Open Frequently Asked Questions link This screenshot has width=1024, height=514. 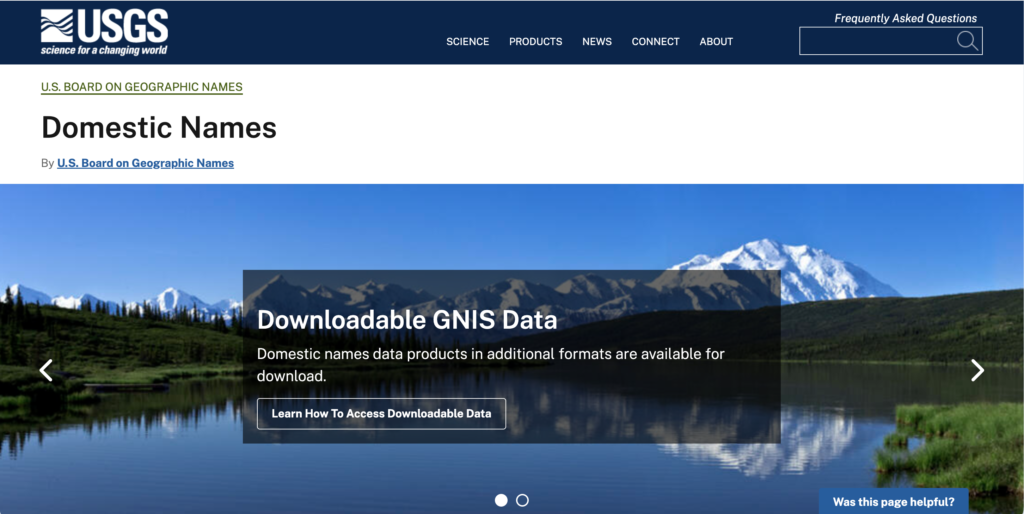[x=905, y=18]
